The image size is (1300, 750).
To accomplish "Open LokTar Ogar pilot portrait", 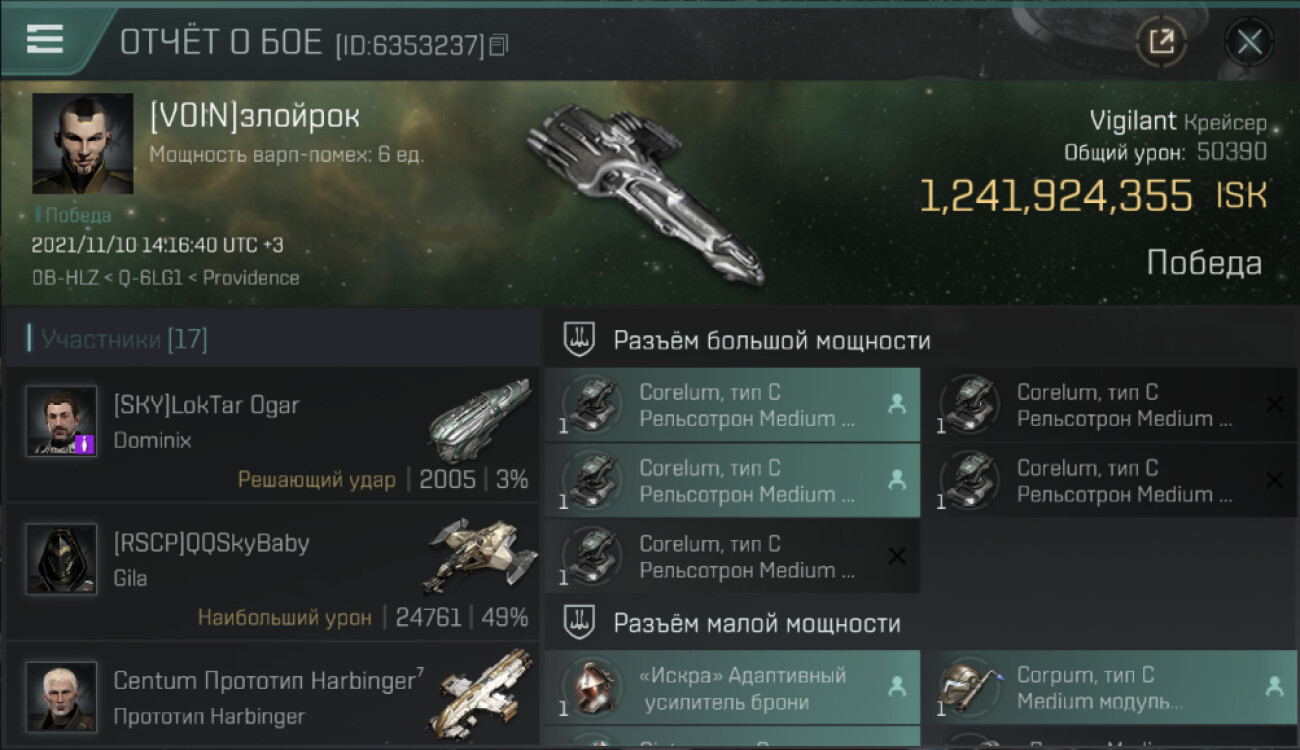I will click(x=61, y=421).
